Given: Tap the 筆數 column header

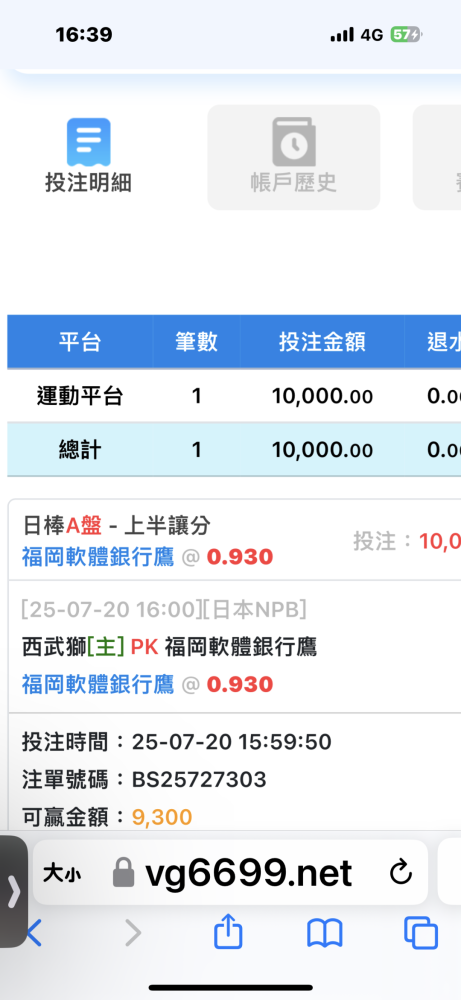Looking at the screenshot, I should pos(196,342).
